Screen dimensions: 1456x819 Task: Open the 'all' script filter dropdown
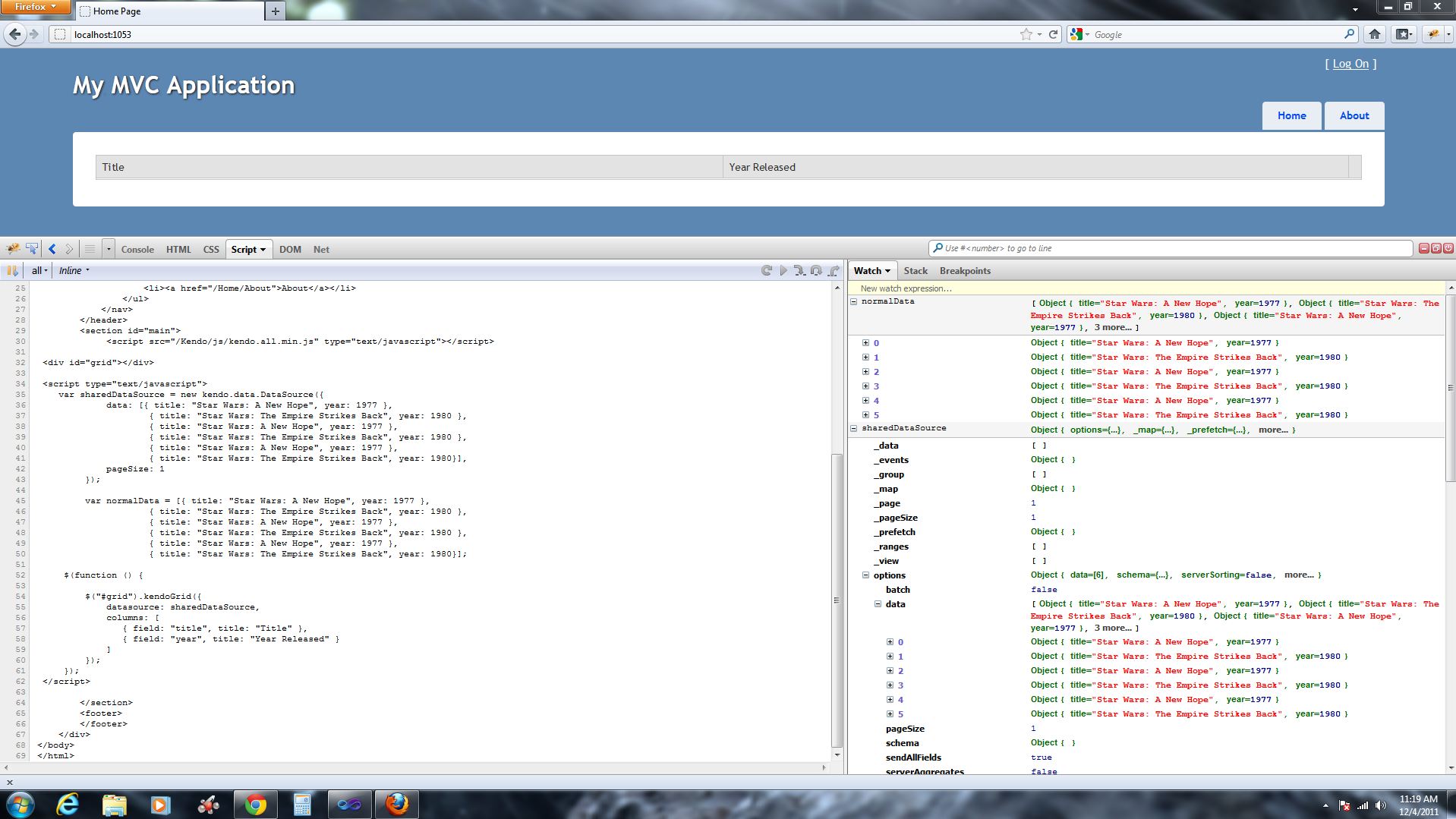click(39, 271)
